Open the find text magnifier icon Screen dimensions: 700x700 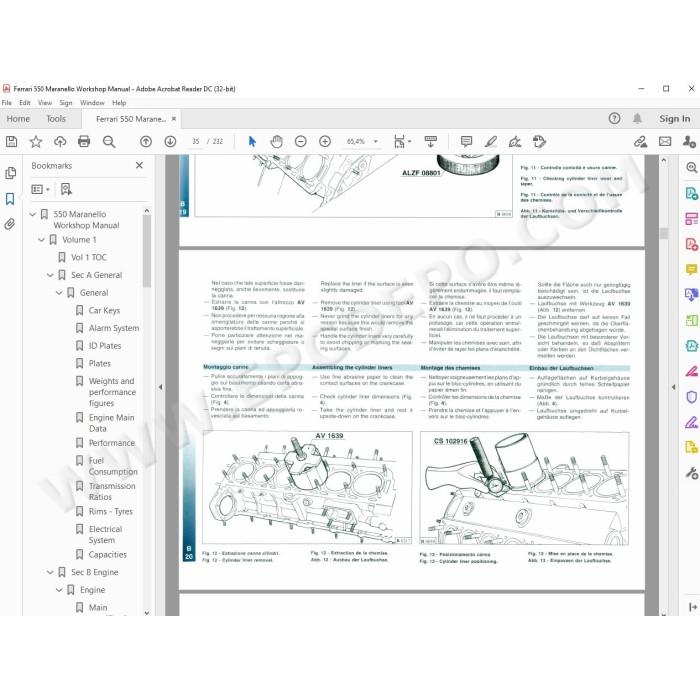coord(109,142)
